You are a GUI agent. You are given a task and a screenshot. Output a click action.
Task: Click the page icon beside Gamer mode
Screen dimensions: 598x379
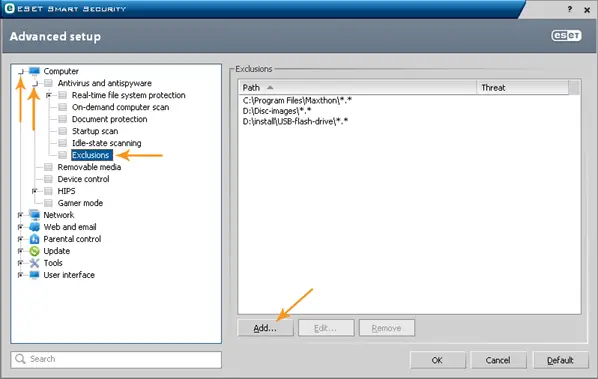point(48,203)
